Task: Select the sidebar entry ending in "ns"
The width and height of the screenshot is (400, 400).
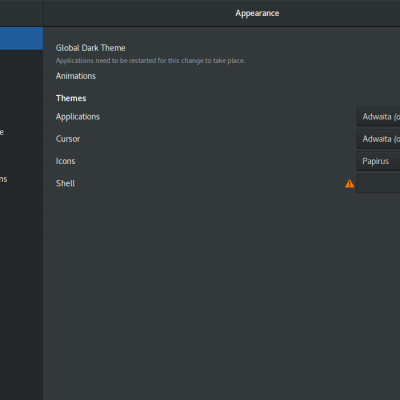Action: 21,179
